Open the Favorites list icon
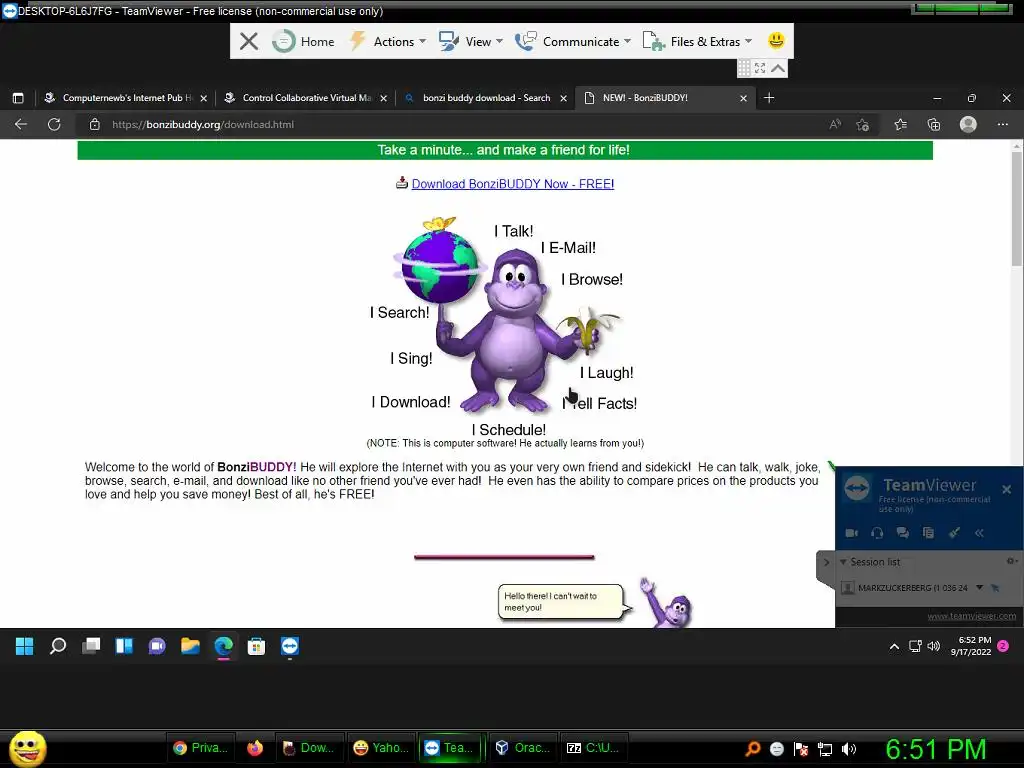 [901, 124]
